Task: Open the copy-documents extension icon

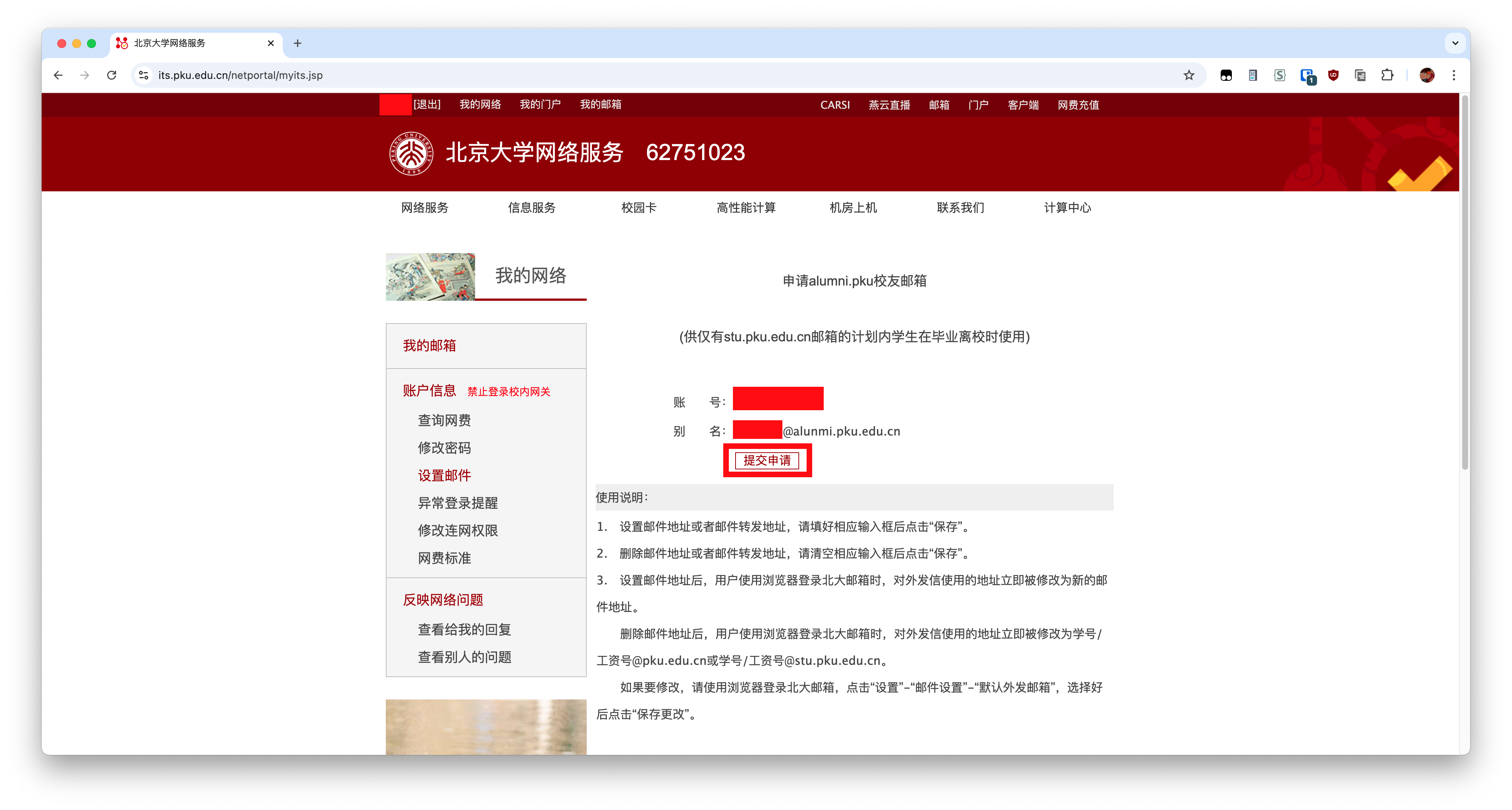Action: click(1360, 75)
